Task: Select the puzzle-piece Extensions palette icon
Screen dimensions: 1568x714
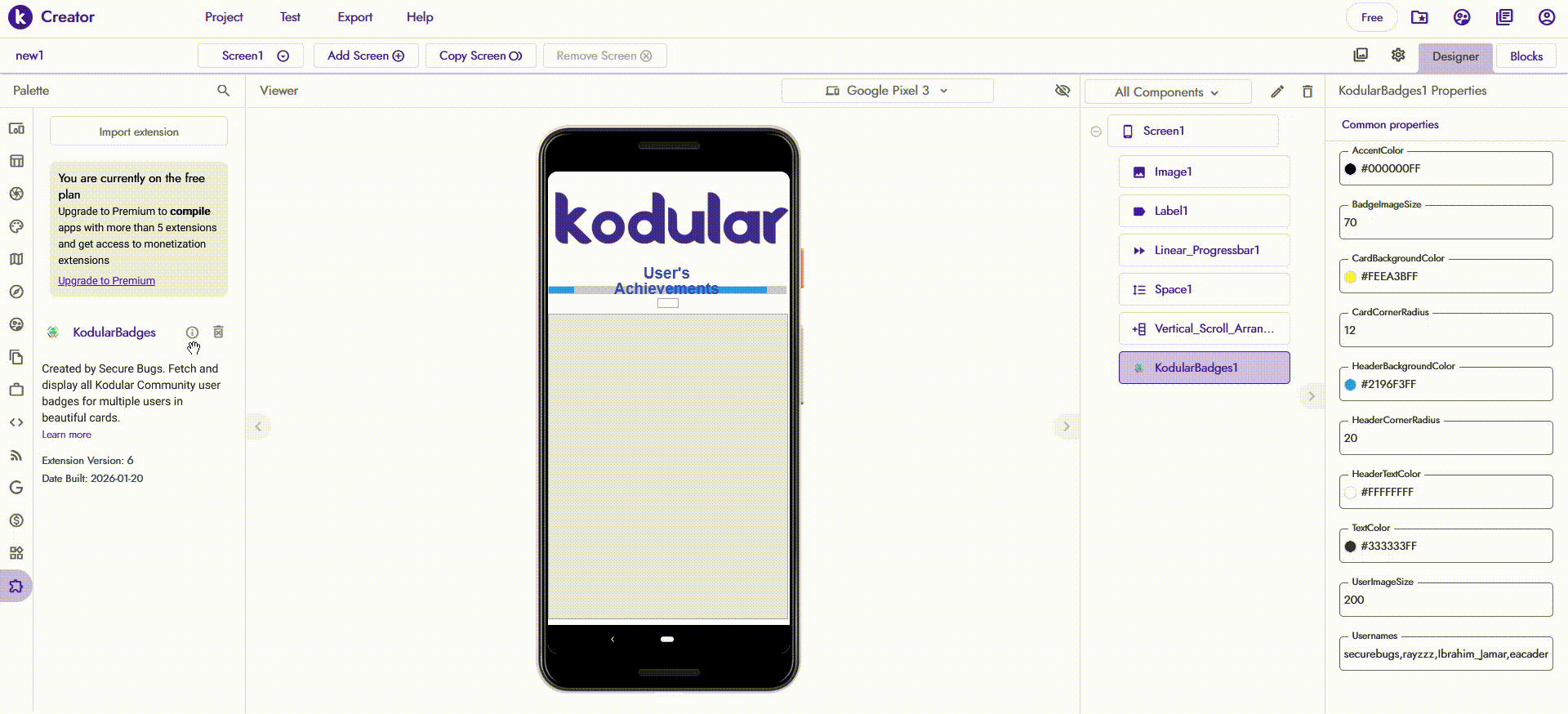Action: coord(16,586)
